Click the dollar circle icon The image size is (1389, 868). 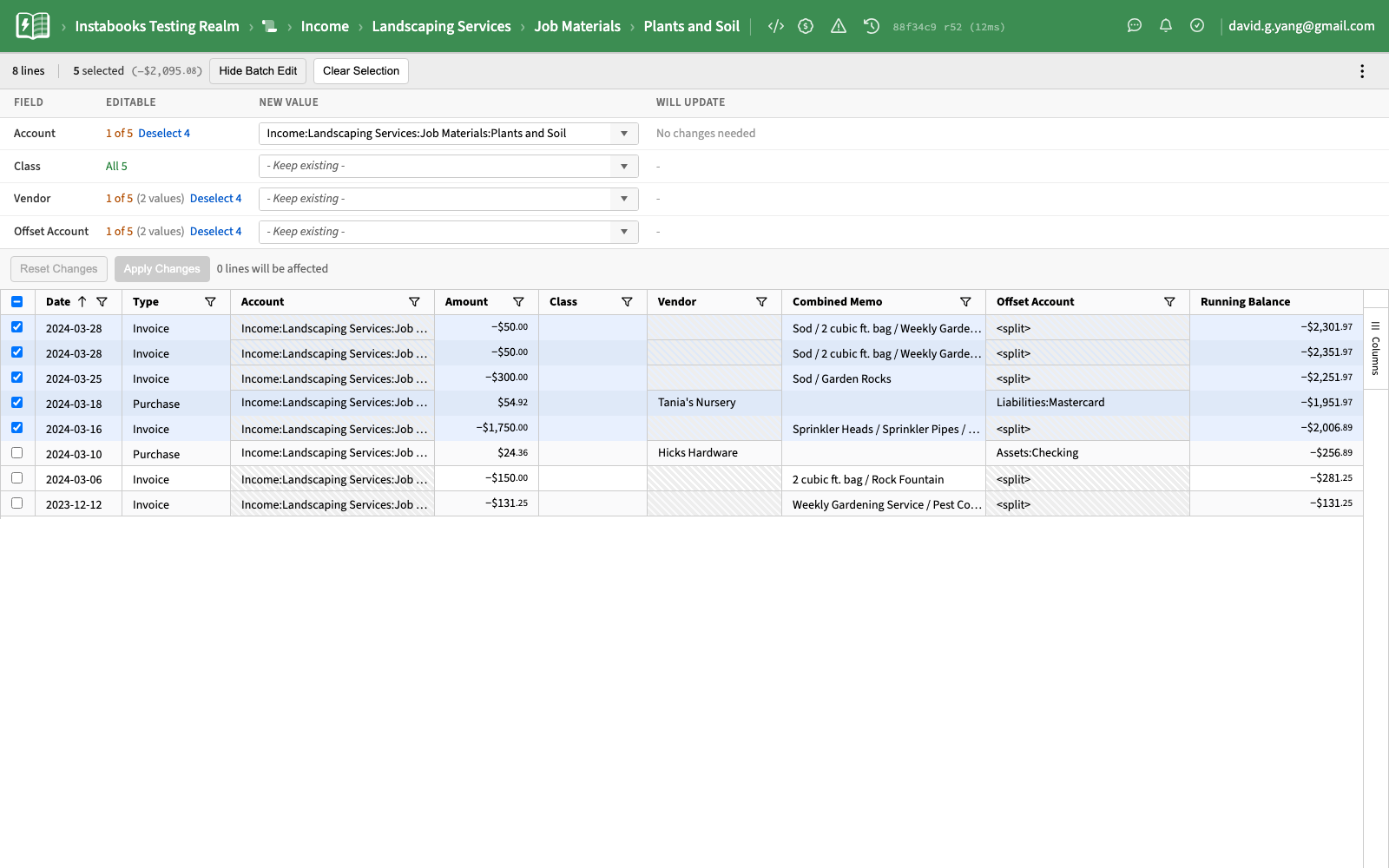(806, 26)
